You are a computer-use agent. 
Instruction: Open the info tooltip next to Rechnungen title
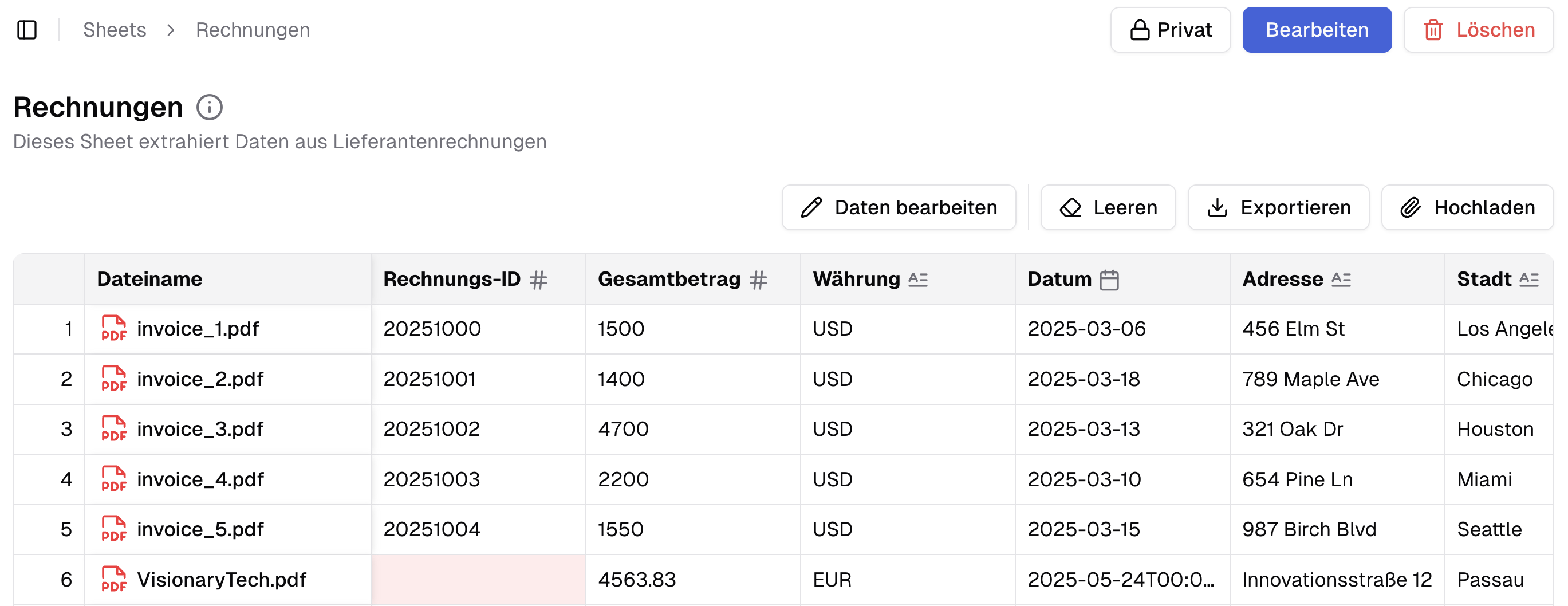pyautogui.click(x=210, y=107)
